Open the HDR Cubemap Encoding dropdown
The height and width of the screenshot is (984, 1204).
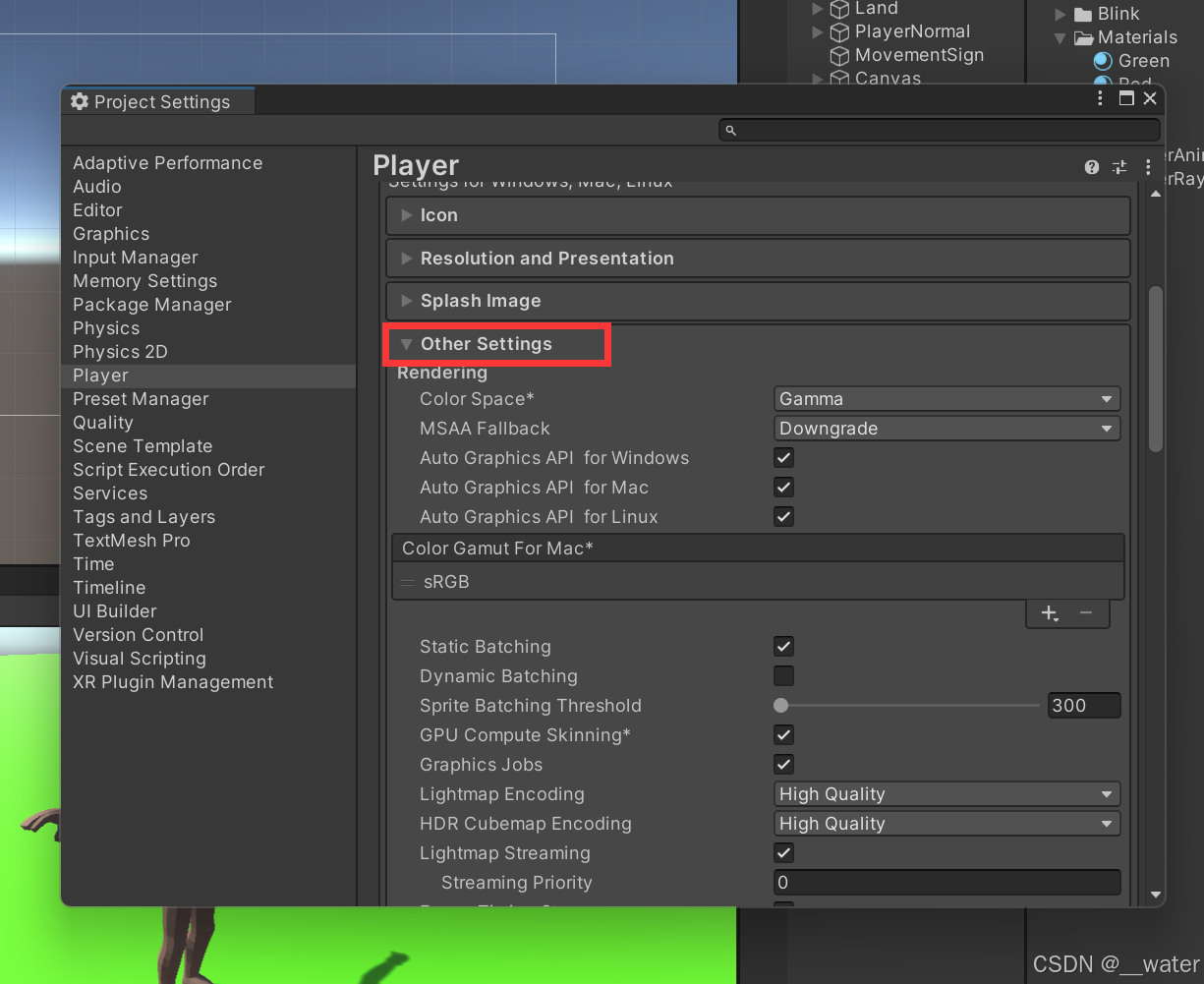coord(946,824)
